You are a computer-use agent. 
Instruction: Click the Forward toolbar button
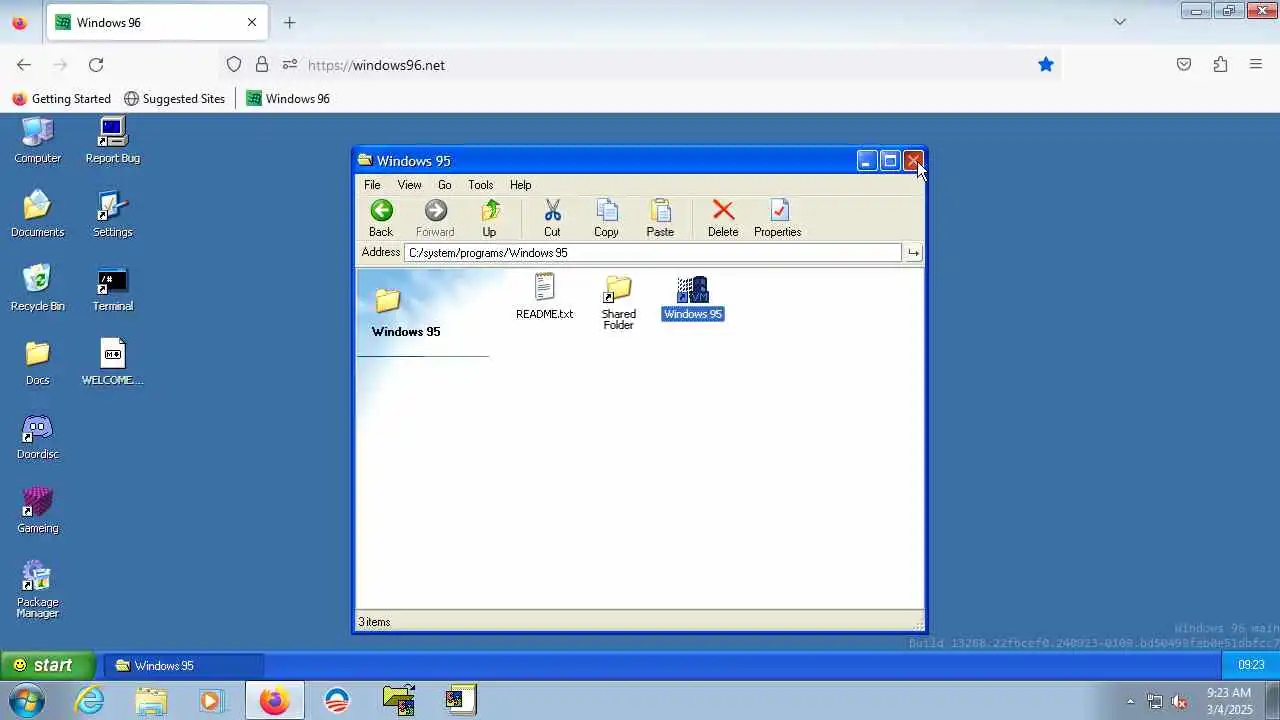(435, 218)
